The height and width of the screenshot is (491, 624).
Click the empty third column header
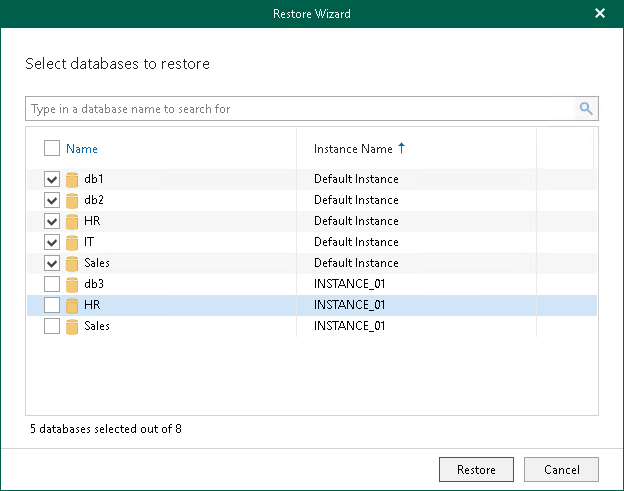tap(565, 149)
